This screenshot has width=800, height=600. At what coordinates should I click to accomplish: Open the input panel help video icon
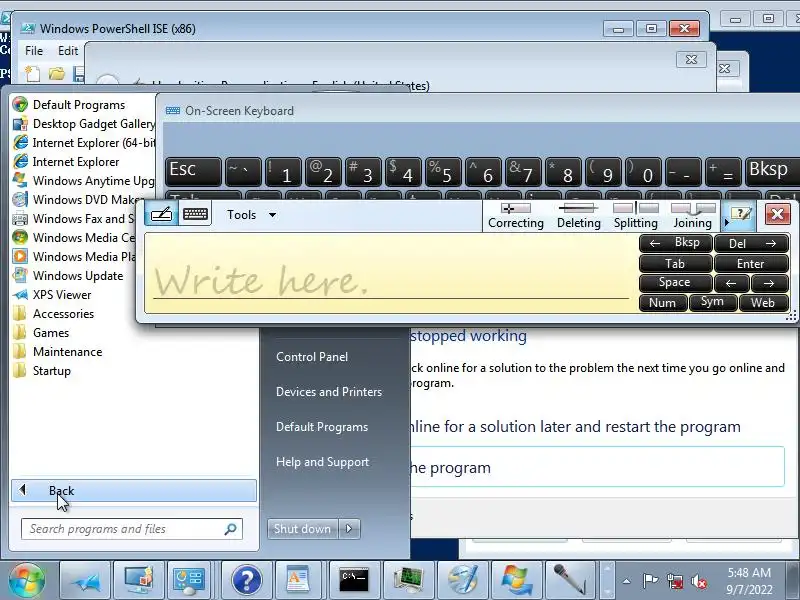click(740, 214)
